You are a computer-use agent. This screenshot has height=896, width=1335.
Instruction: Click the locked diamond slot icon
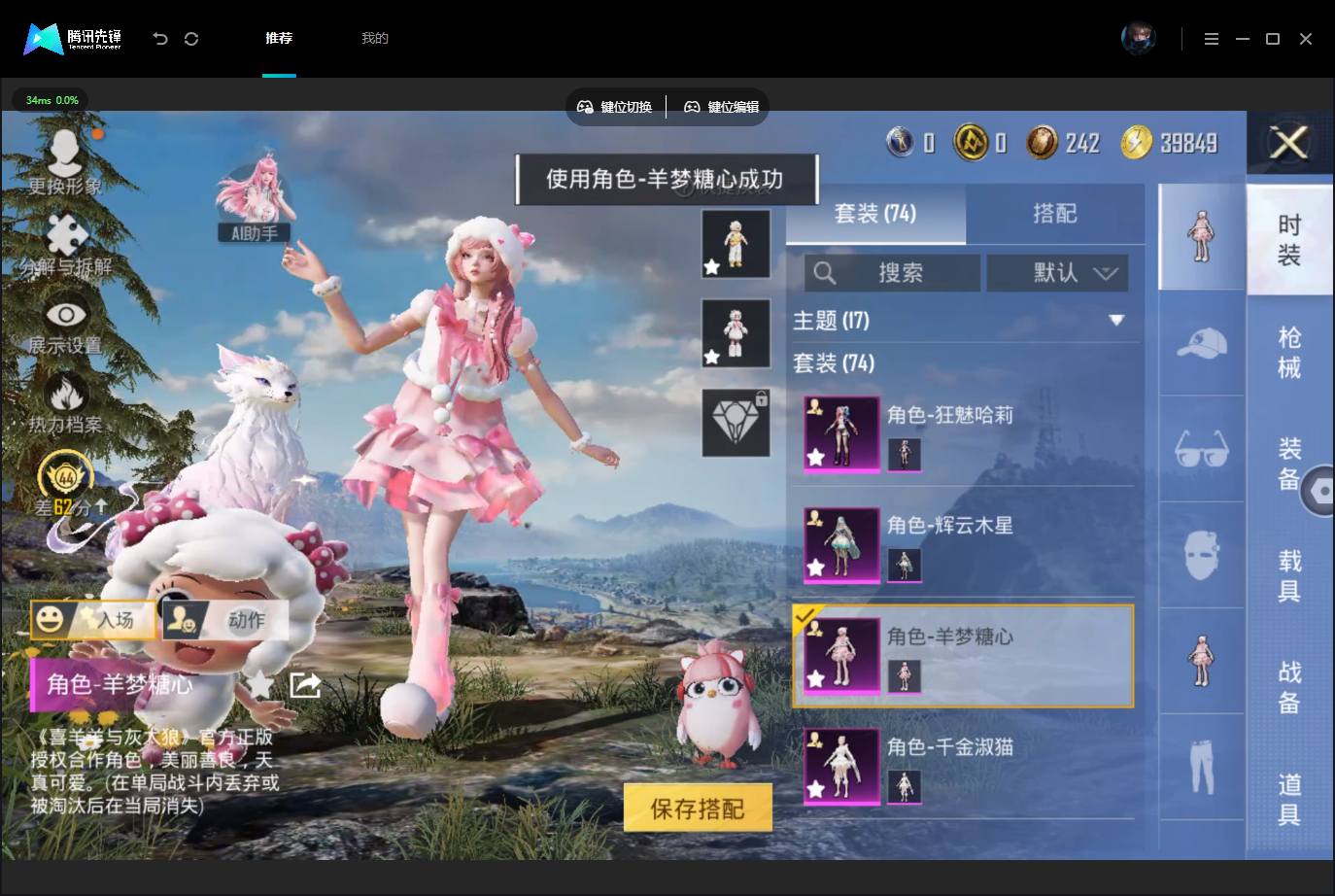point(736,423)
